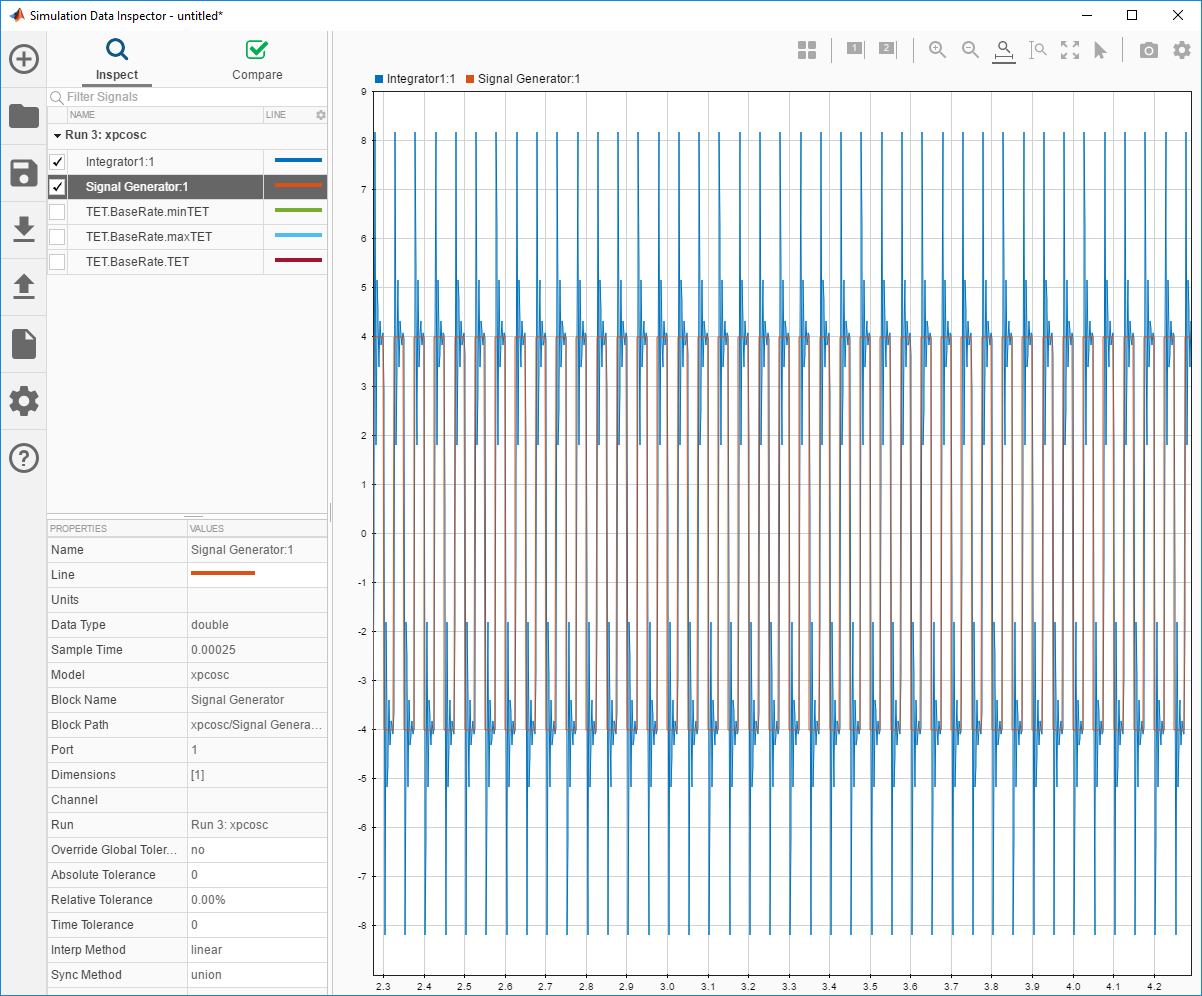1202x996 pixels.
Task: Click the Signal Generator:1 line color swatch
Action: click(x=297, y=186)
